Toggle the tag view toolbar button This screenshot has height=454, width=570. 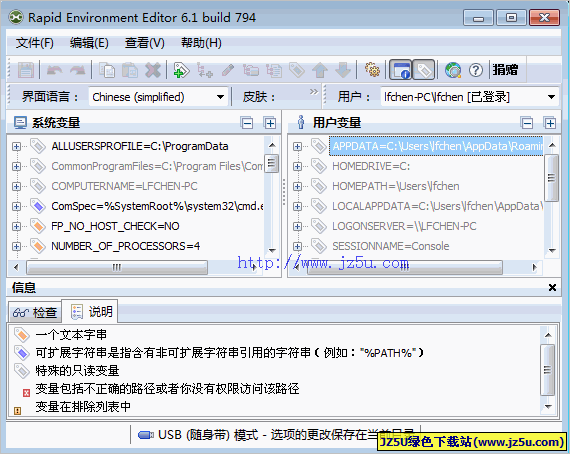pyautogui.click(x=424, y=70)
